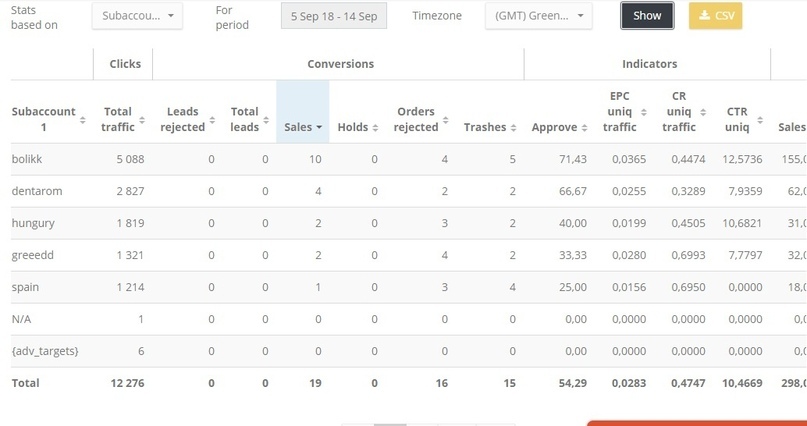Screen dimensions: 807x426
Task: Click bolikk total traffic value 5 088
Action: [130, 159]
